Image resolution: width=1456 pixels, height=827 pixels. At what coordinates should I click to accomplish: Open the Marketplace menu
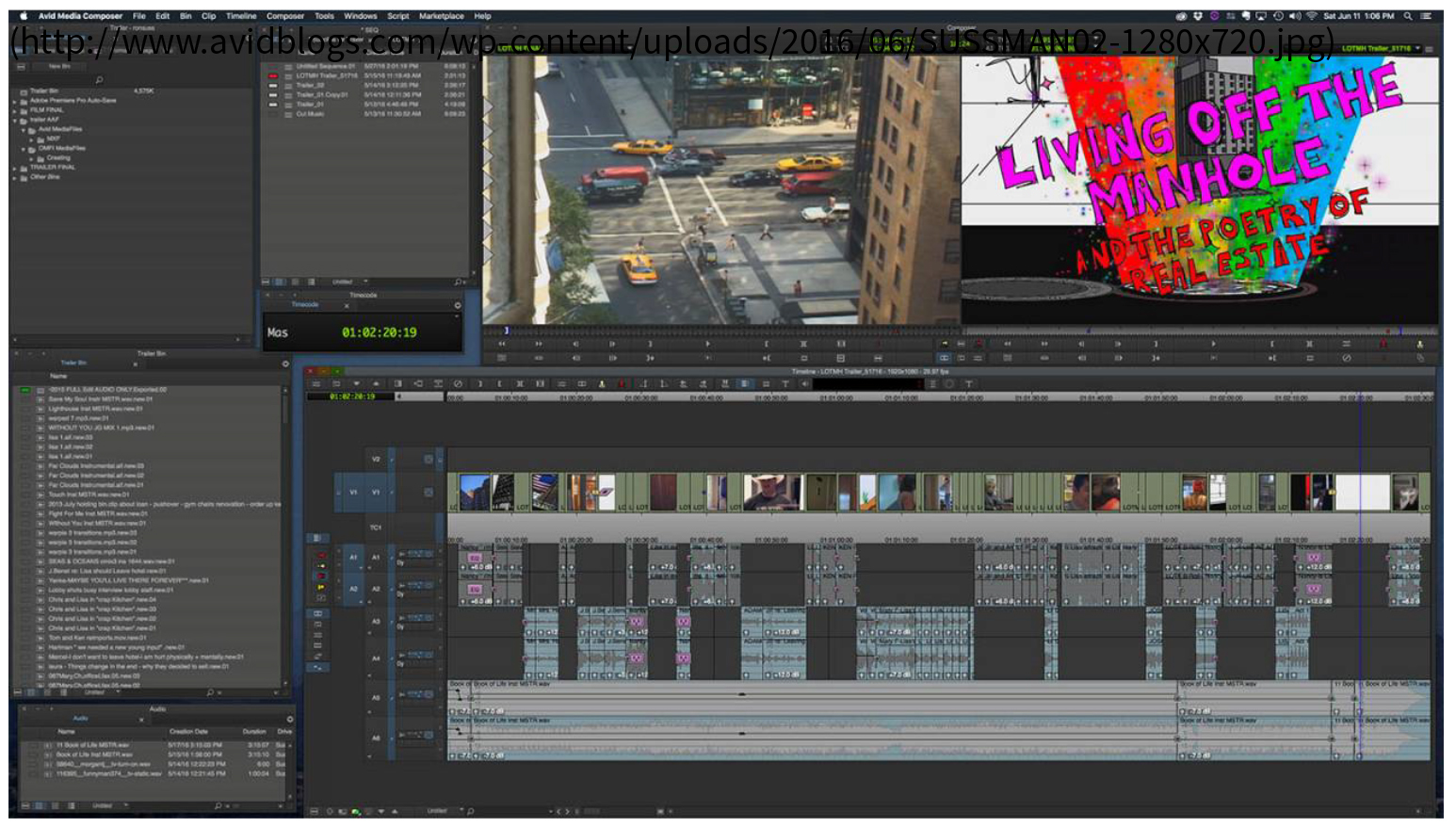click(442, 16)
